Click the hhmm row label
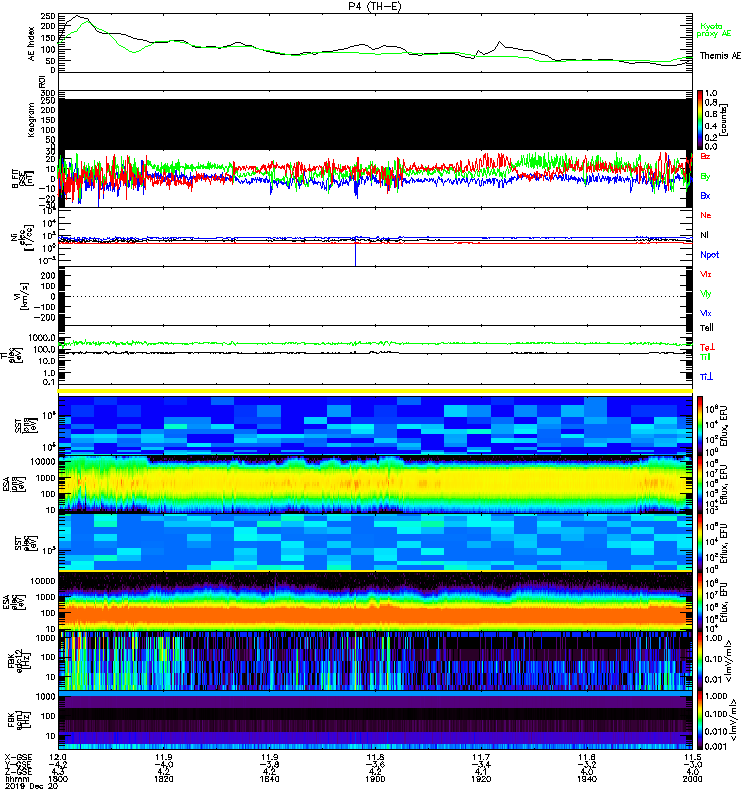This screenshot has height=800, width=750. (x=16, y=779)
